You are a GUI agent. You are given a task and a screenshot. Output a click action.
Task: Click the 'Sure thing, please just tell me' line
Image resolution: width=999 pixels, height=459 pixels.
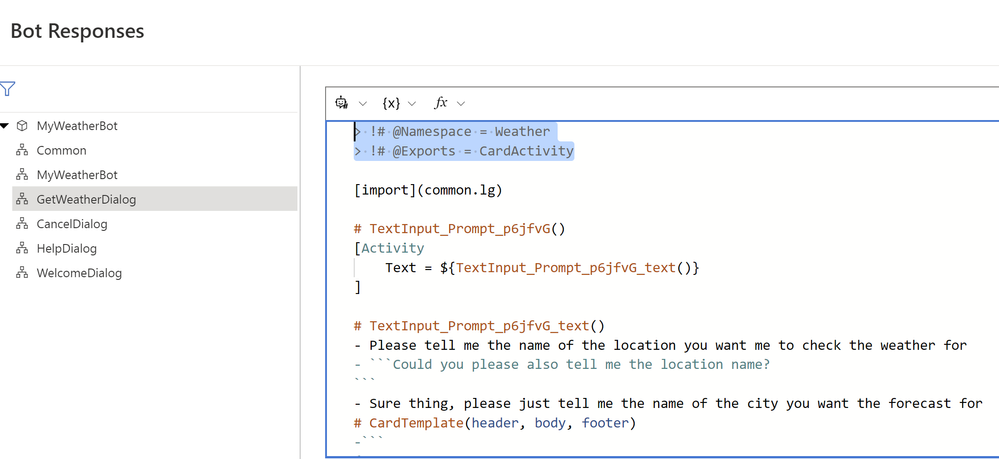[668, 404]
